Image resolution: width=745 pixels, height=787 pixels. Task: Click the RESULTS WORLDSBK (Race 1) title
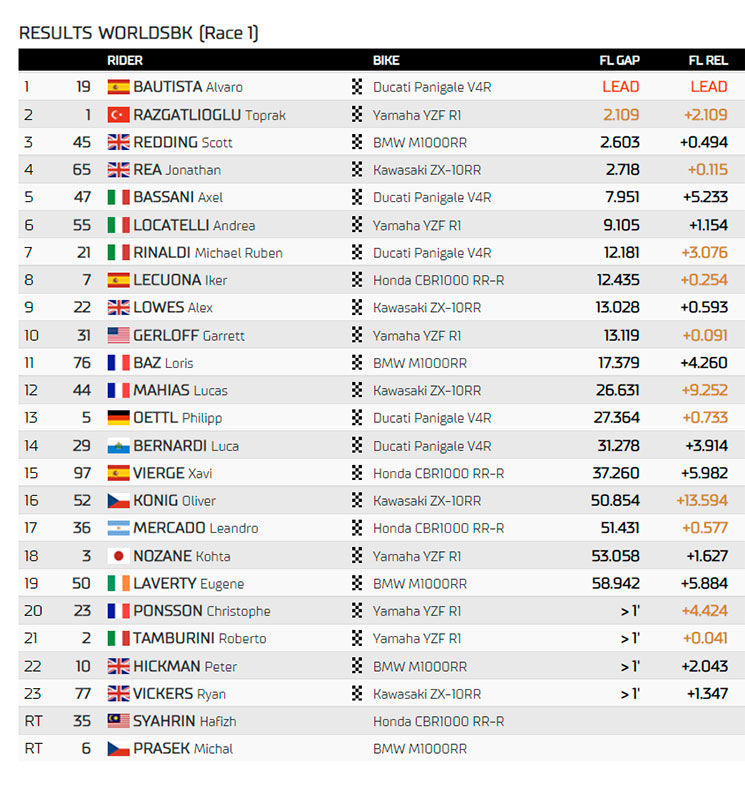pyautogui.click(x=139, y=33)
